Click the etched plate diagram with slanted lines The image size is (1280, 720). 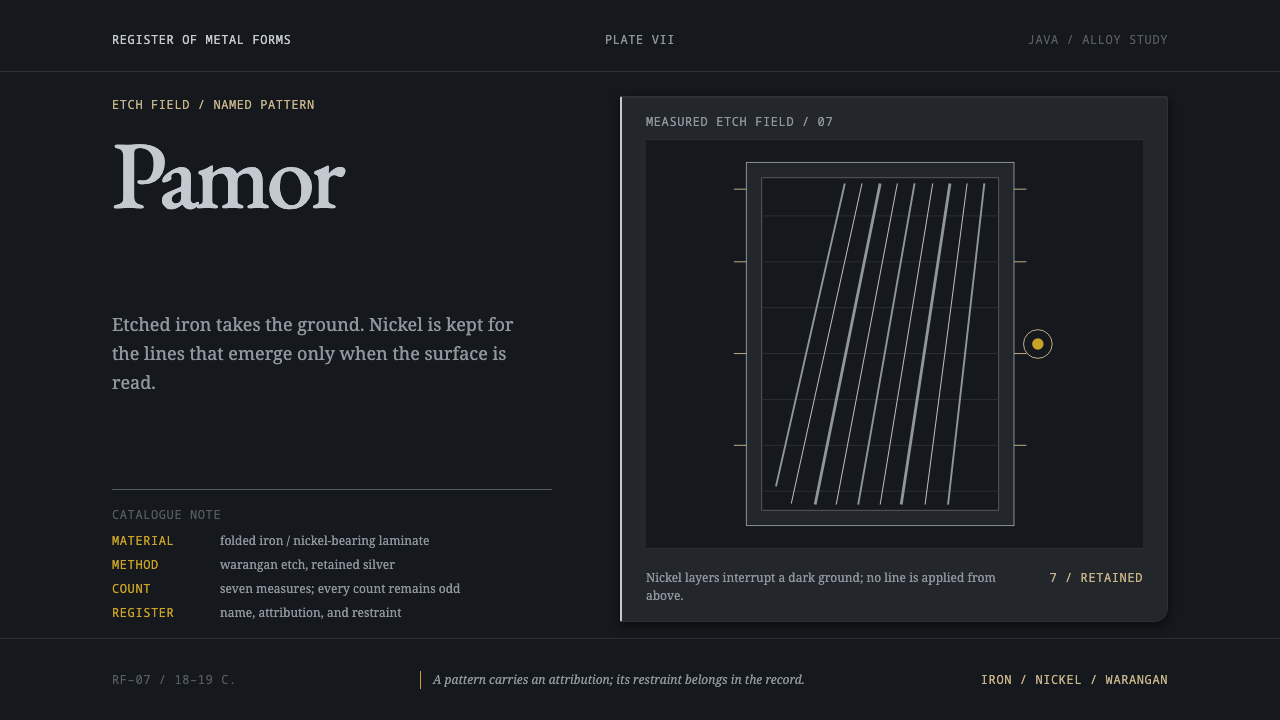(x=880, y=344)
